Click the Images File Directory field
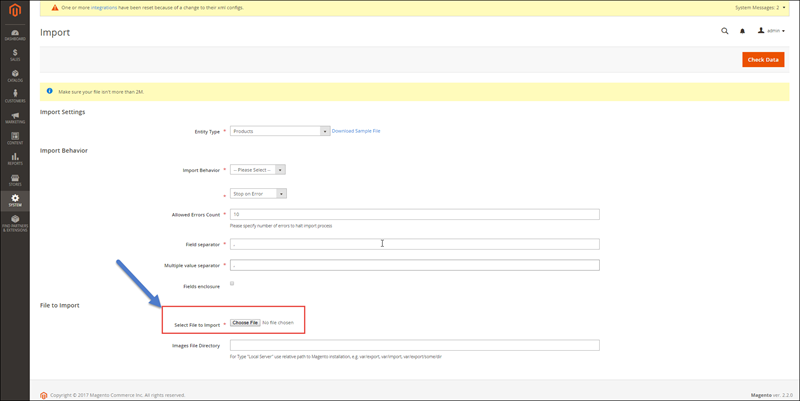Viewport: 800px width, 401px height. coord(414,346)
